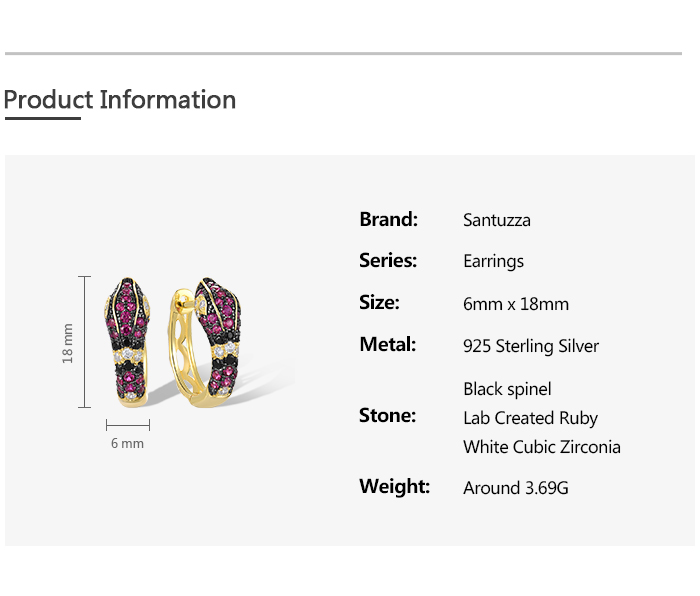700x596 pixels.
Task: Click the Metal label
Action: [x=387, y=345]
